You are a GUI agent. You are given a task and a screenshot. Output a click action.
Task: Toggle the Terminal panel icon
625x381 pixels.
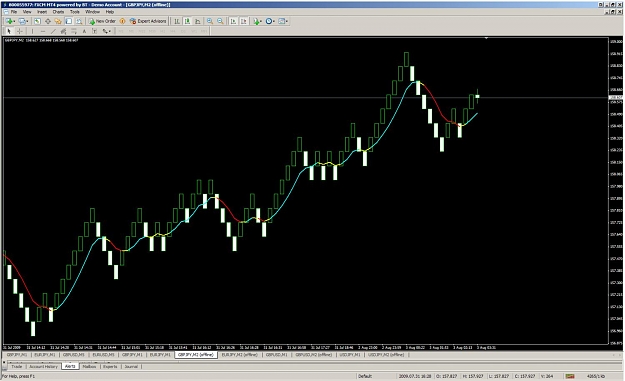pyautogui.click(x=69, y=21)
